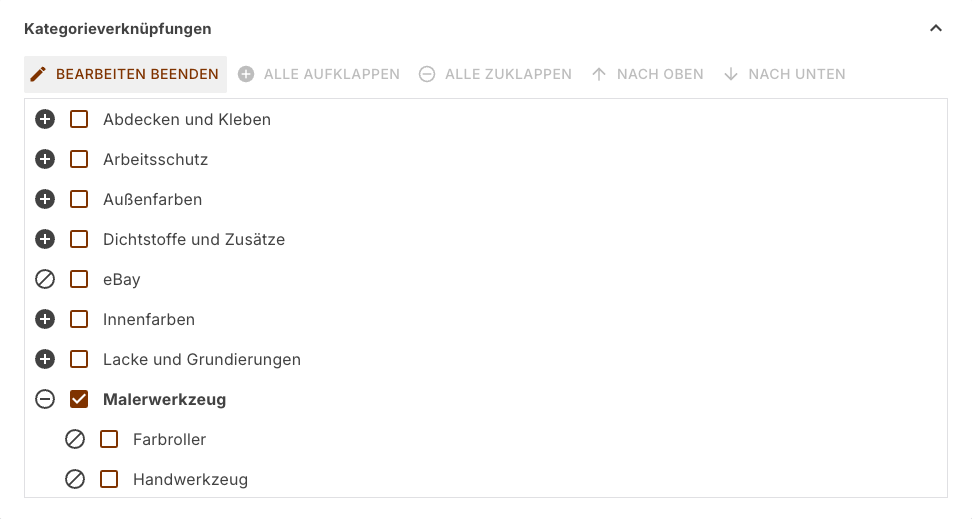Click the disabled circle icon next to Farbroller
Image resolution: width=972 pixels, height=519 pixels.
[75, 440]
